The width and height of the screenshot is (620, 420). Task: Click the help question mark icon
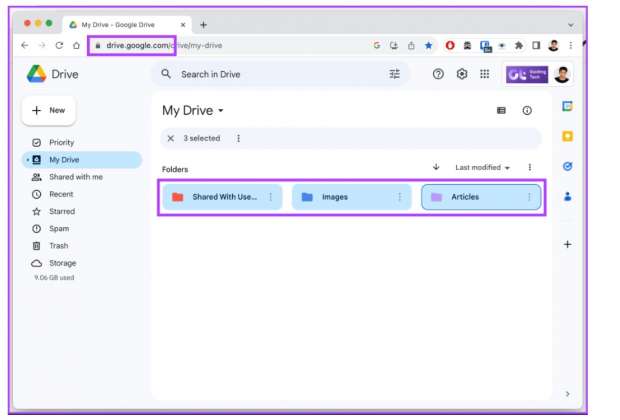(438, 74)
